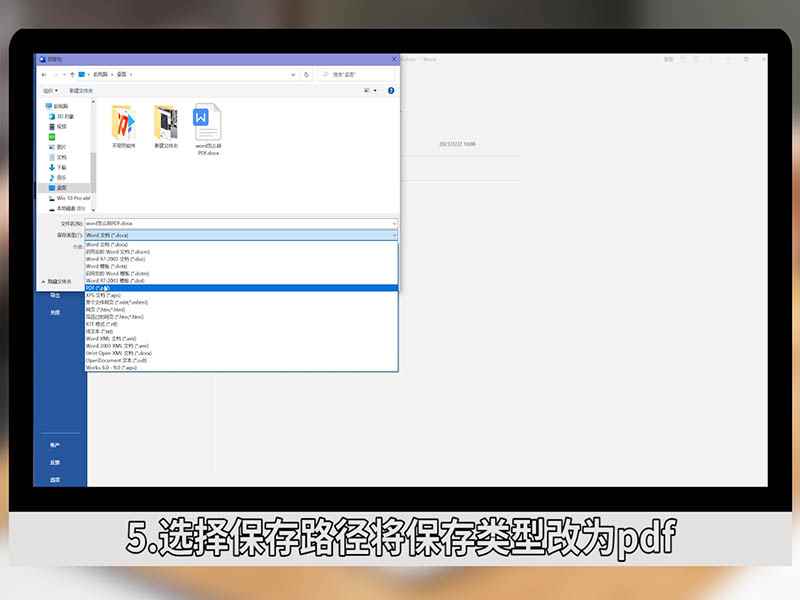Click the New Folder button
The height and width of the screenshot is (600, 800).
point(80,90)
